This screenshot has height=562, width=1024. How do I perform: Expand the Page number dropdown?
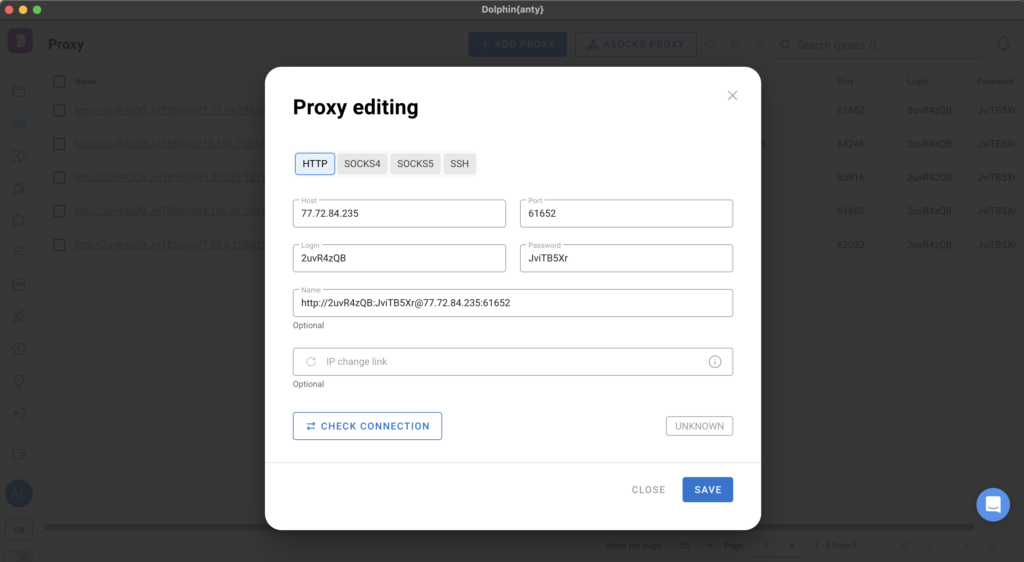pyautogui.click(x=776, y=546)
